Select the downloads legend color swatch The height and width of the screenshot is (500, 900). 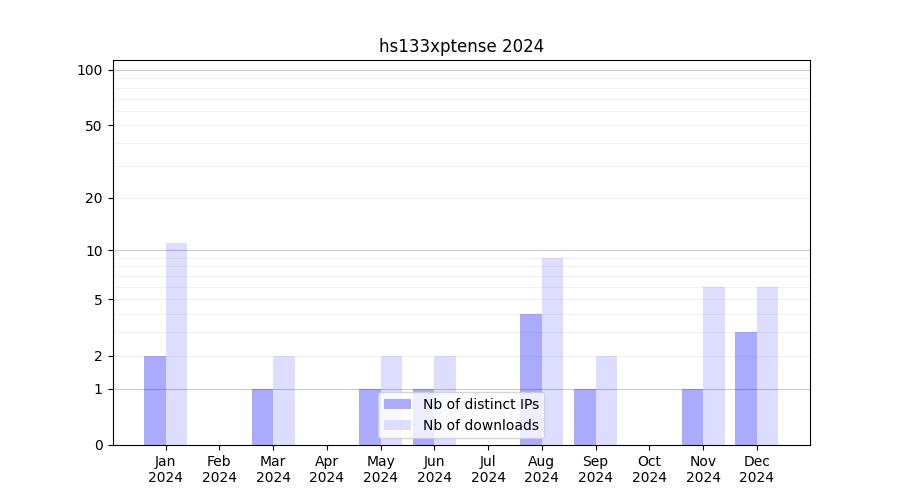pyautogui.click(x=397, y=425)
